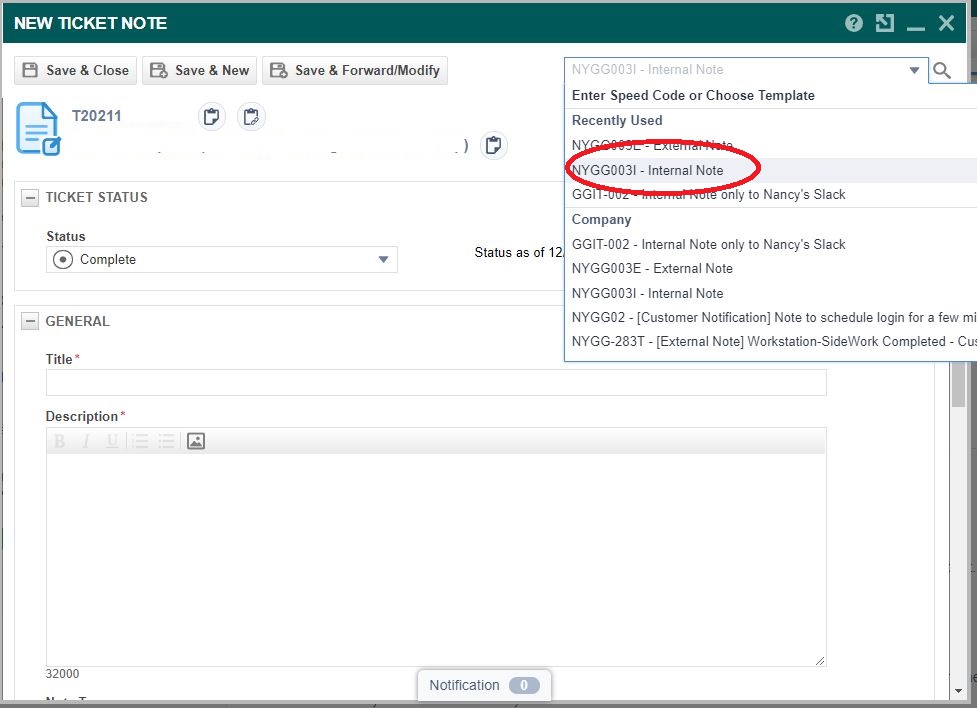Click the numbered list icon in editor
Viewport: 977px width, 708px height.
(x=141, y=441)
